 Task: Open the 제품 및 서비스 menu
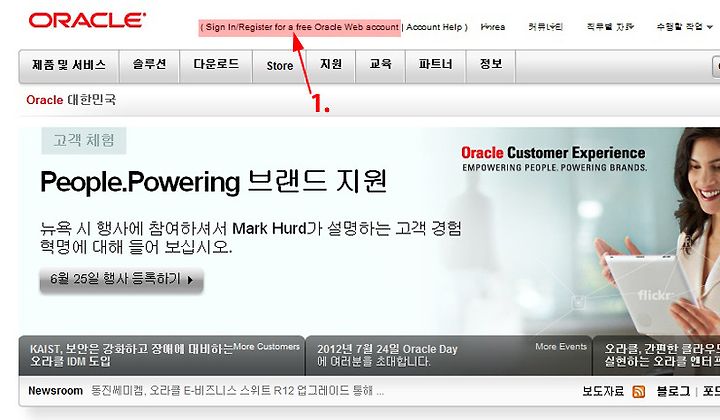click(x=69, y=65)
